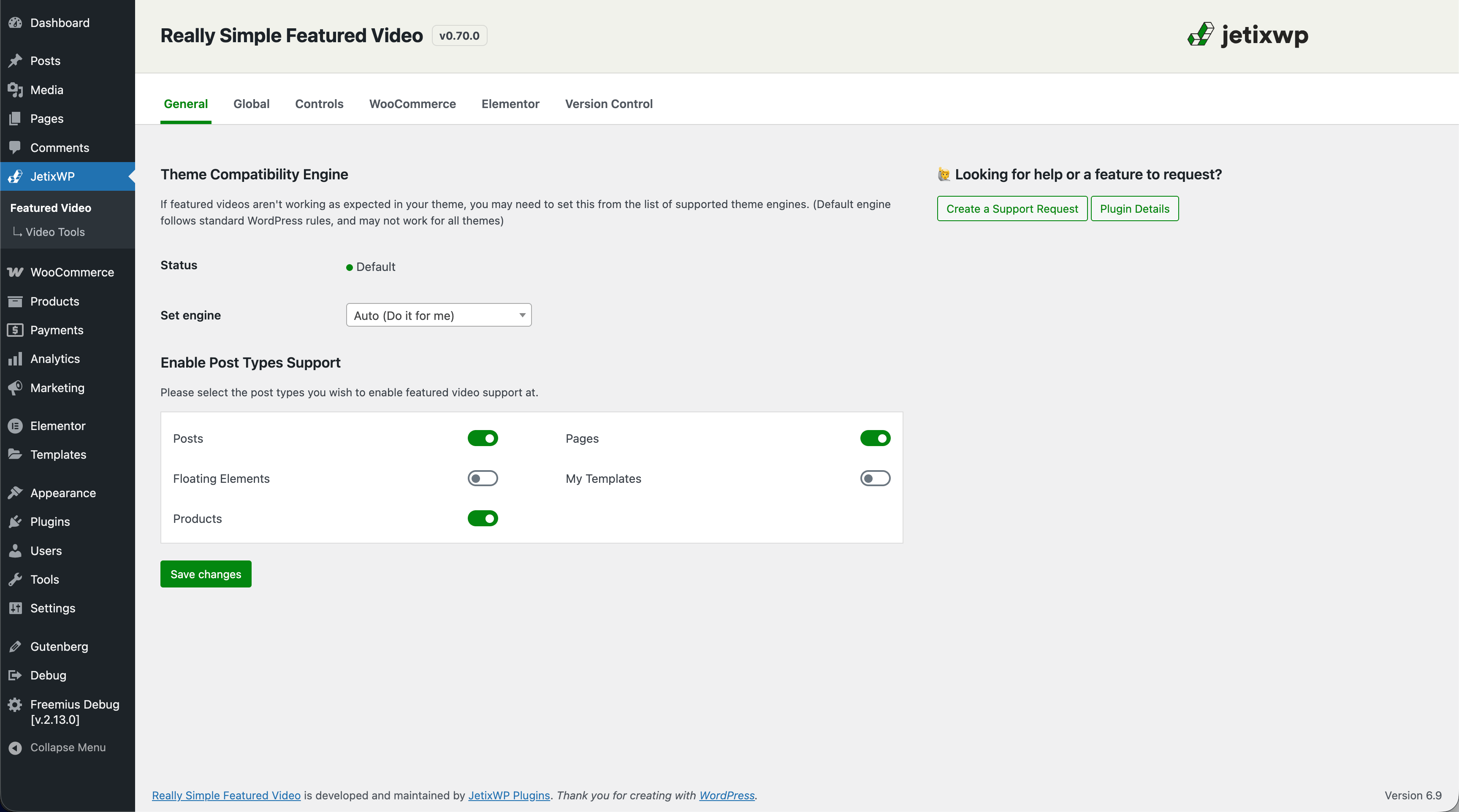Click the Save changes button
Screen dimensions: 1459x812
pos(205,574)
